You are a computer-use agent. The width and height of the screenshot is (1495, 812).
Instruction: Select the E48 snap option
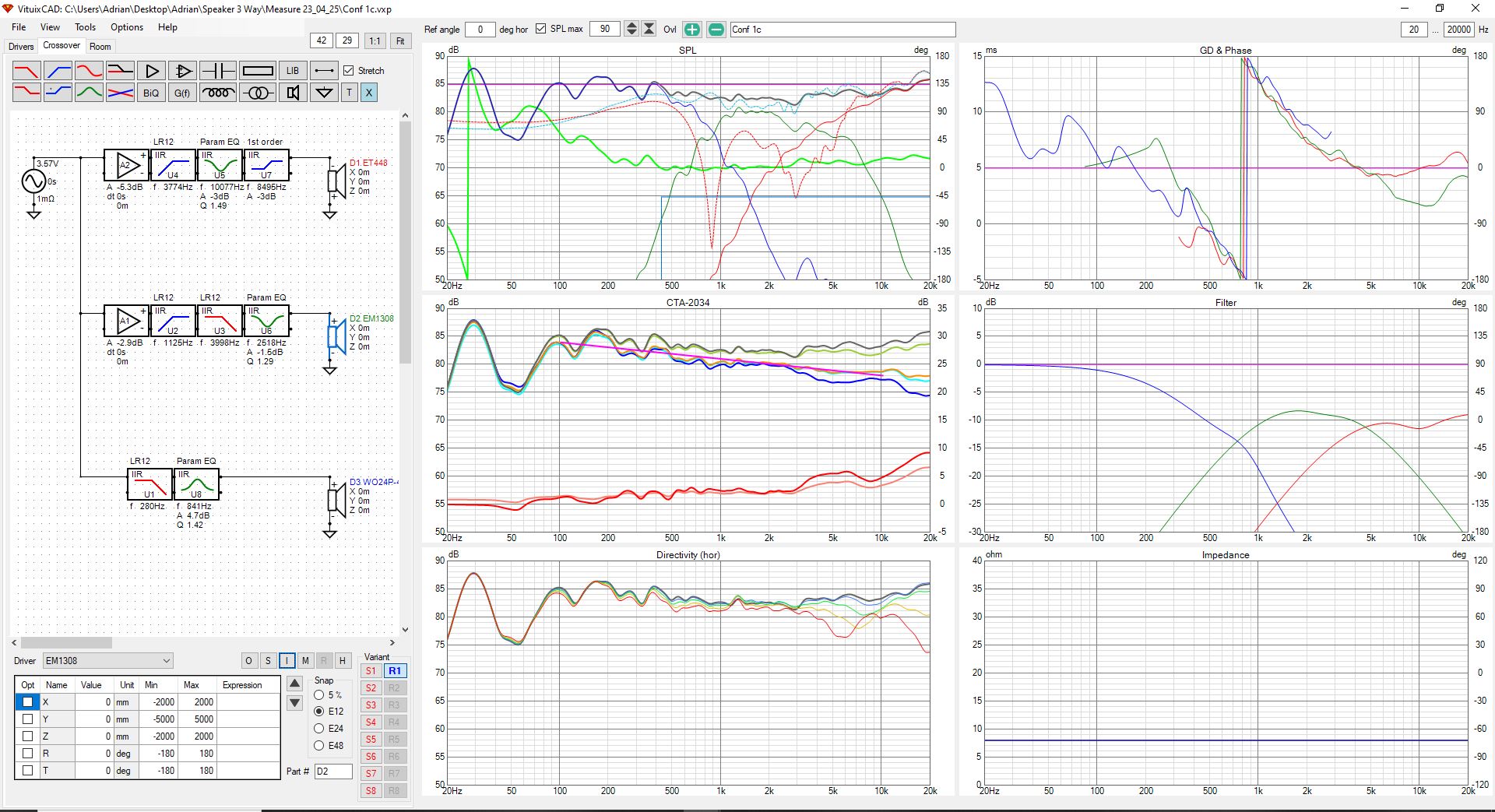pyautogui.click(x=319, y=746)
